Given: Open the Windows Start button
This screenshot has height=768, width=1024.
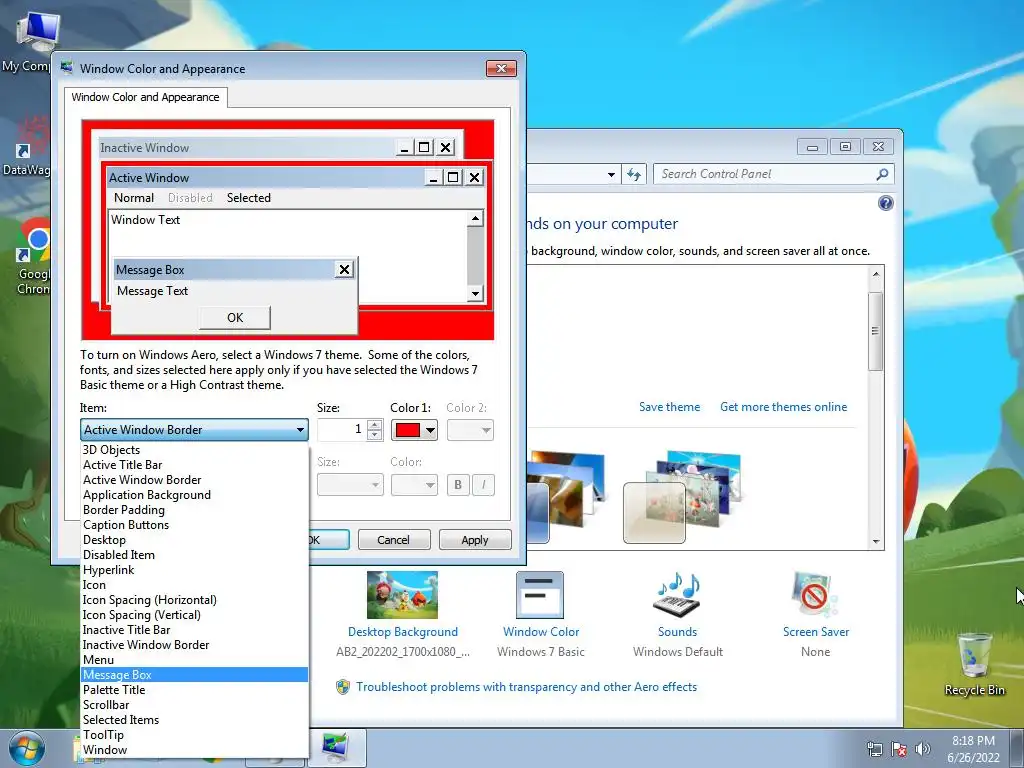Looking at the screenshot, I should click(x=26, y=748).
